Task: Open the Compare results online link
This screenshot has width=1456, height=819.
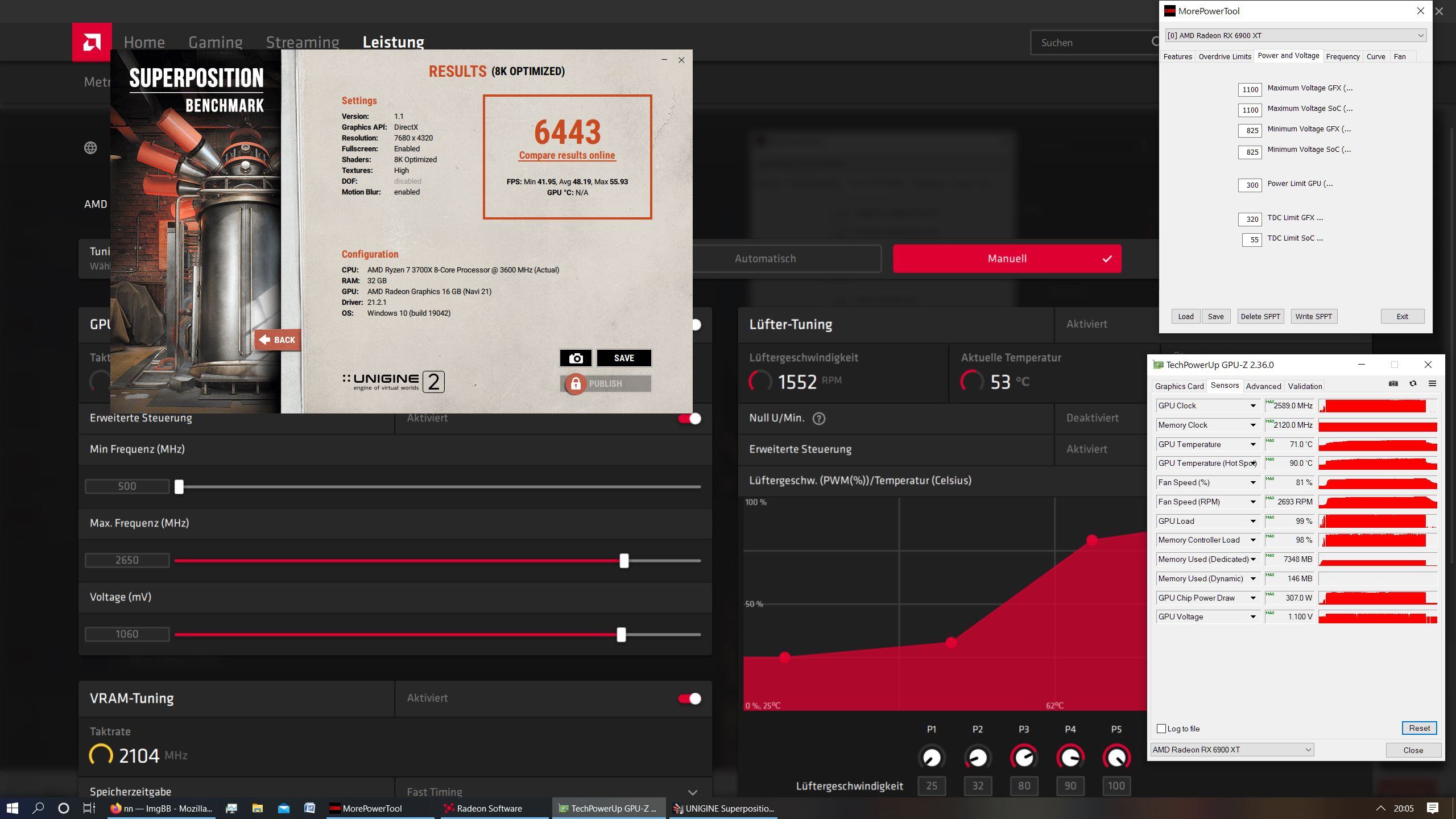Action: coord(567,155)
